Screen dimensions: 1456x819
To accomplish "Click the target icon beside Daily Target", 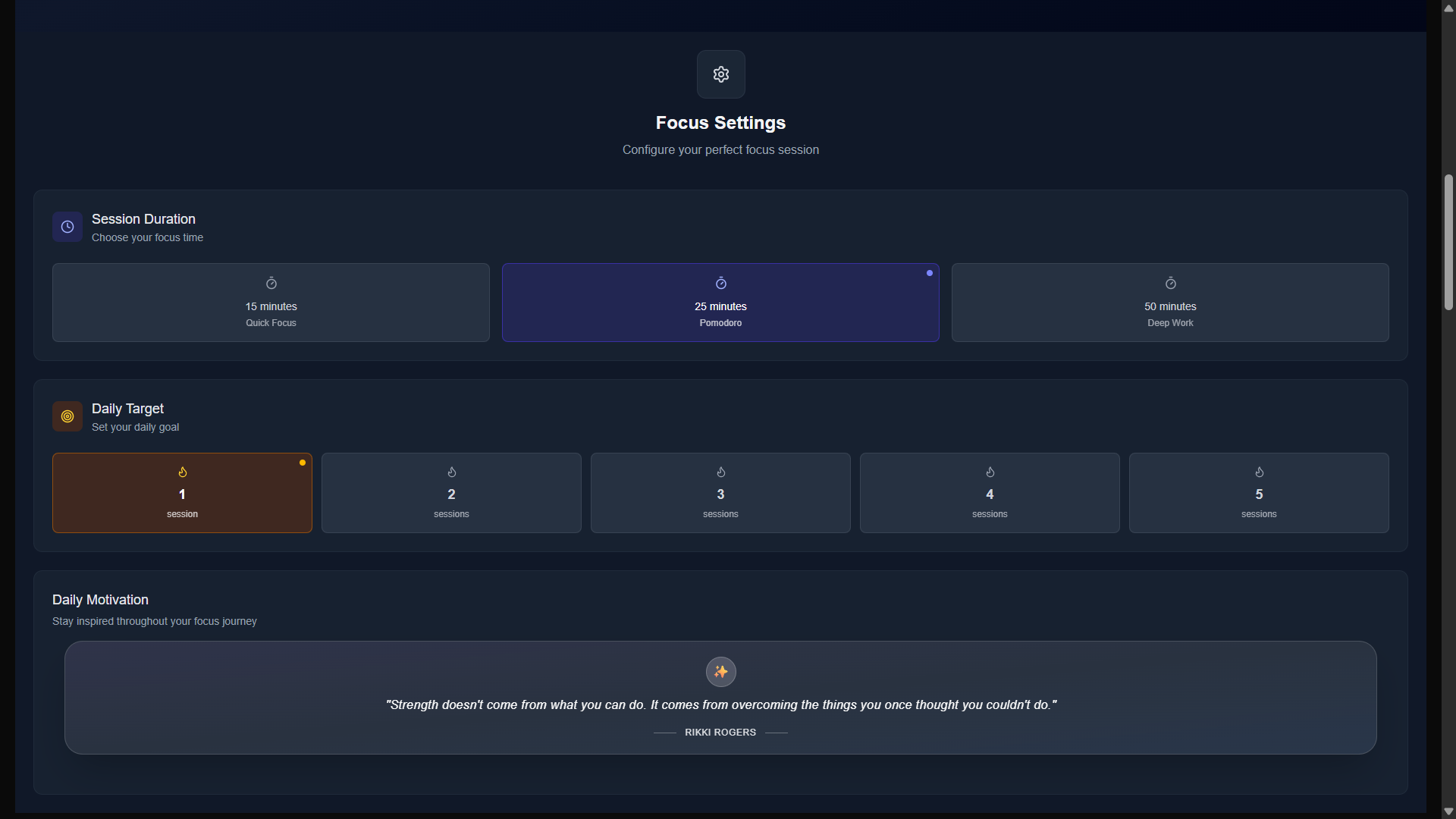I will [x=67, y=416].
